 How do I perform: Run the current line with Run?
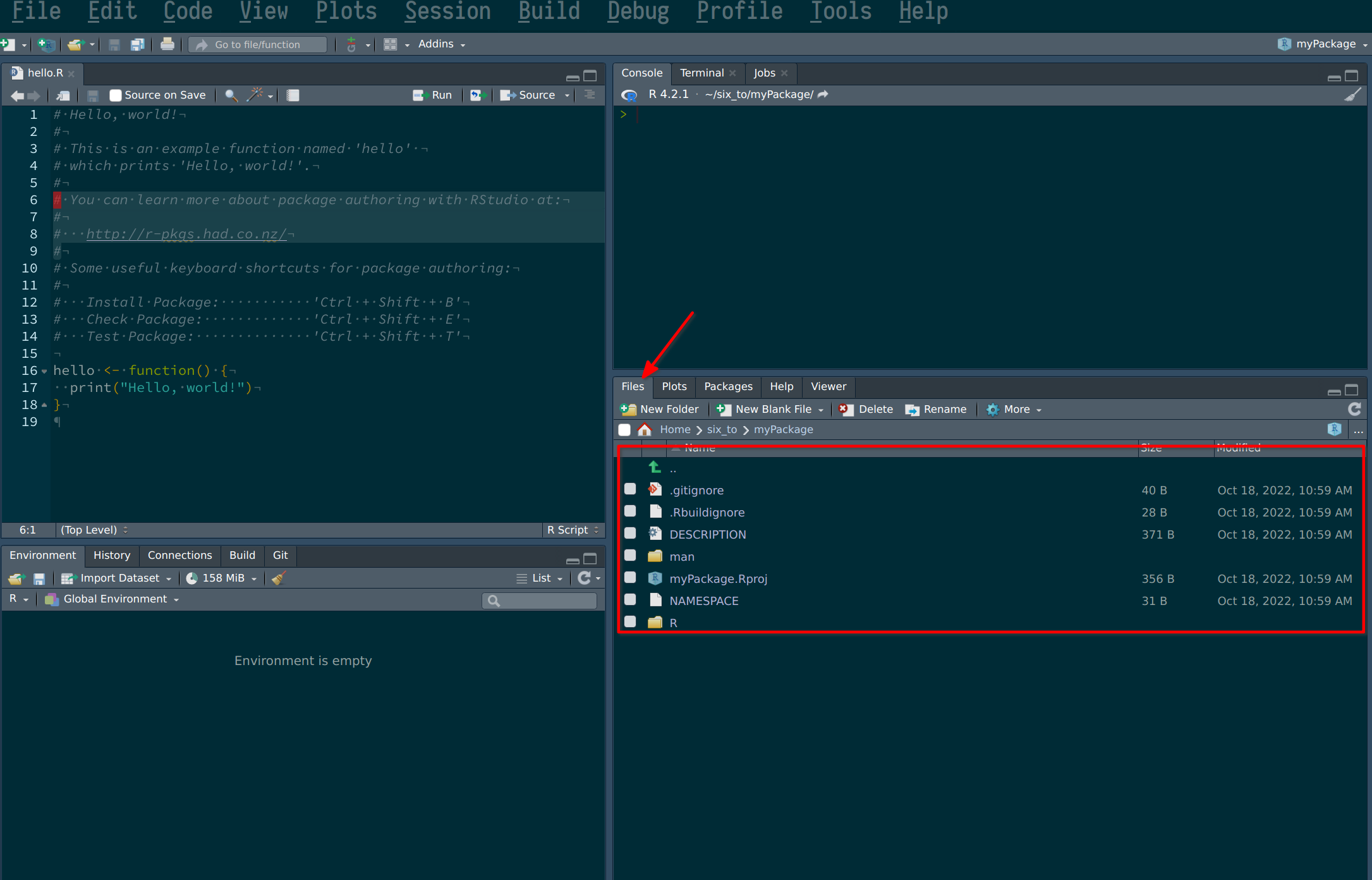[432, 95]
